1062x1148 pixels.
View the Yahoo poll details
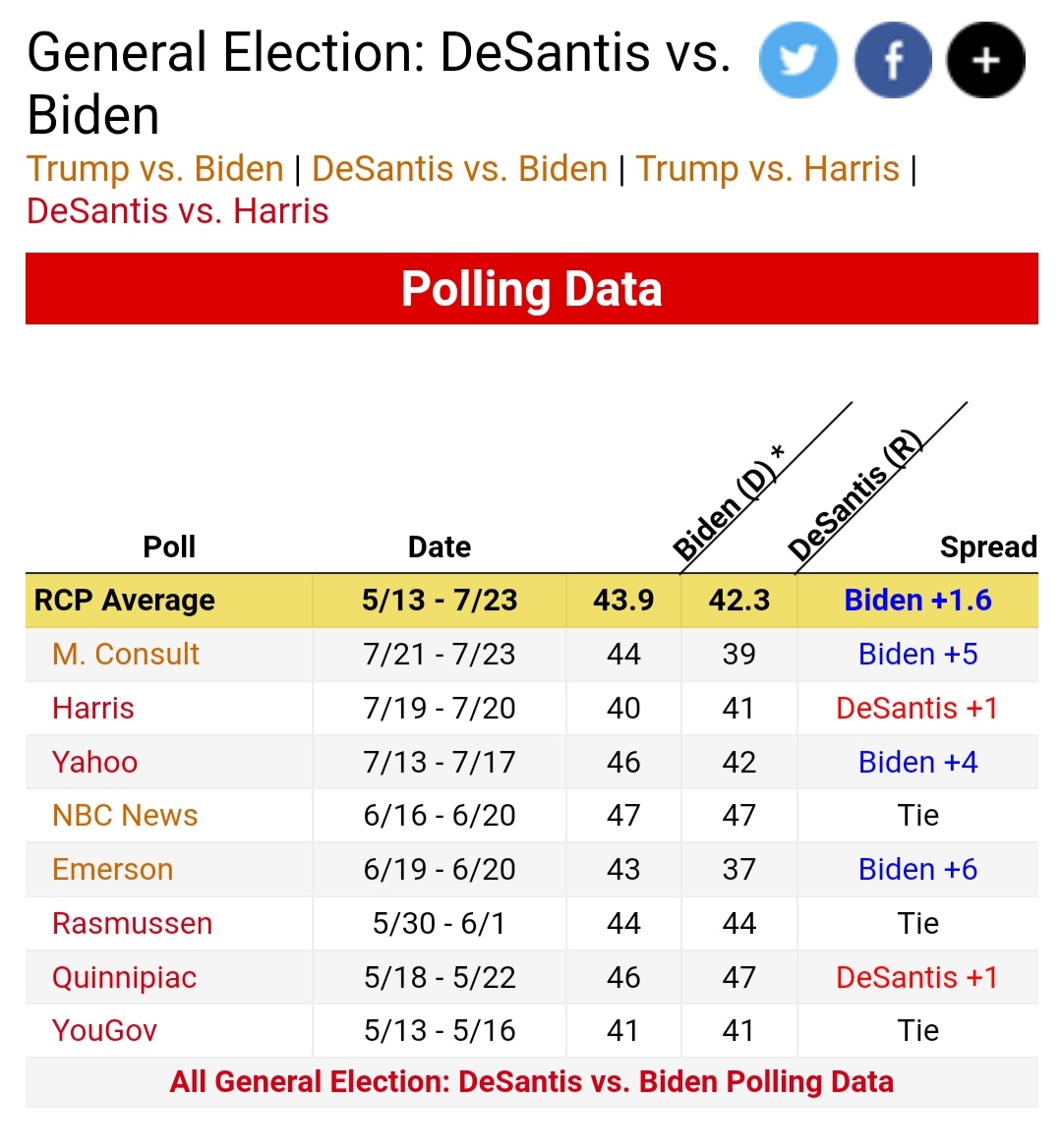pos(95,763)
